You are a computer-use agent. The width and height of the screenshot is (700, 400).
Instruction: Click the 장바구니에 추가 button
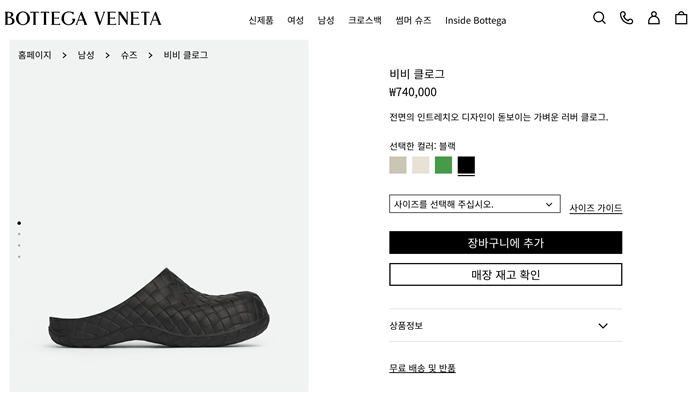[505, 243]
